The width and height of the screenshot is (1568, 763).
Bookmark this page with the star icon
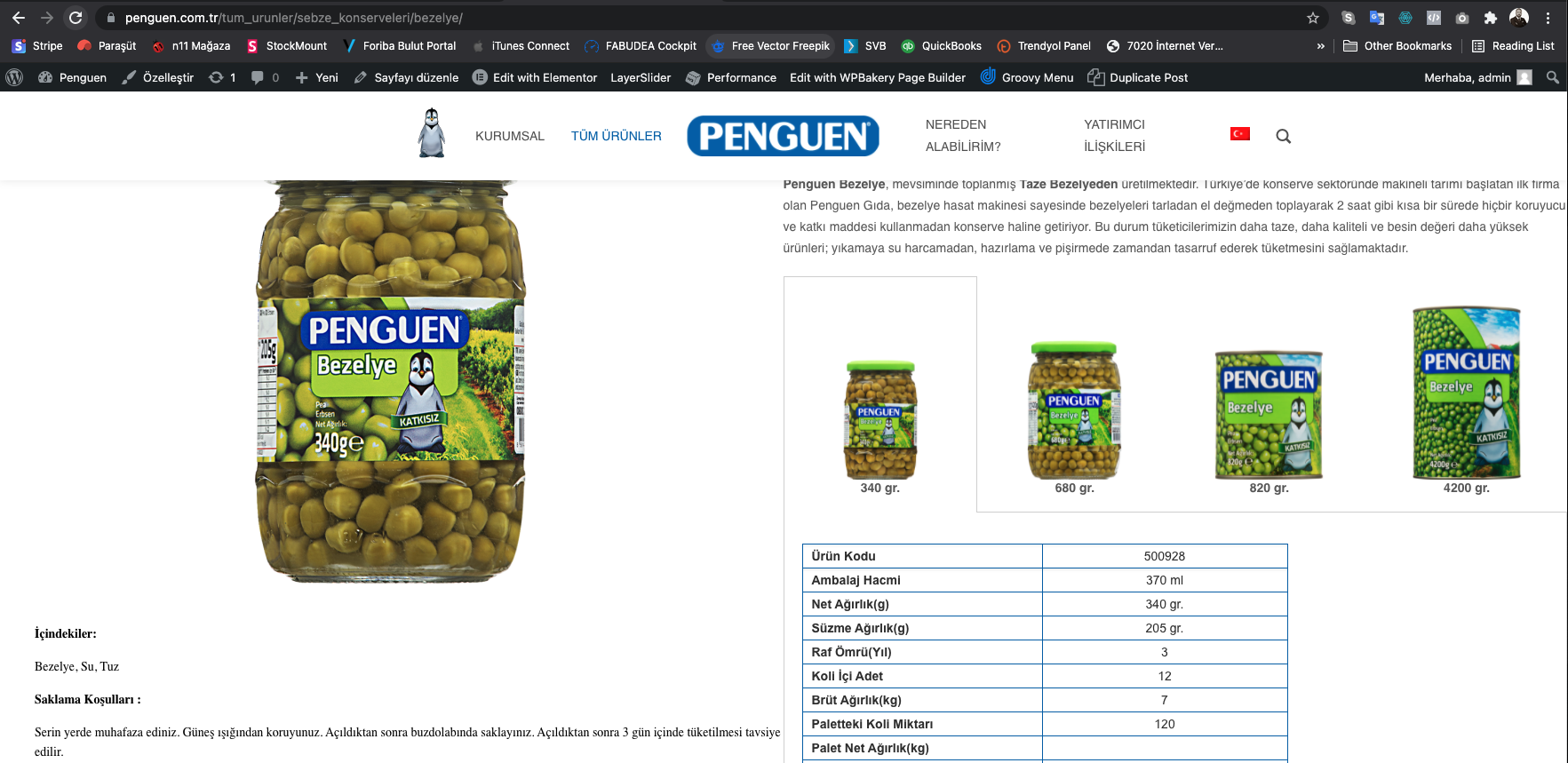tap(1313, 18)
